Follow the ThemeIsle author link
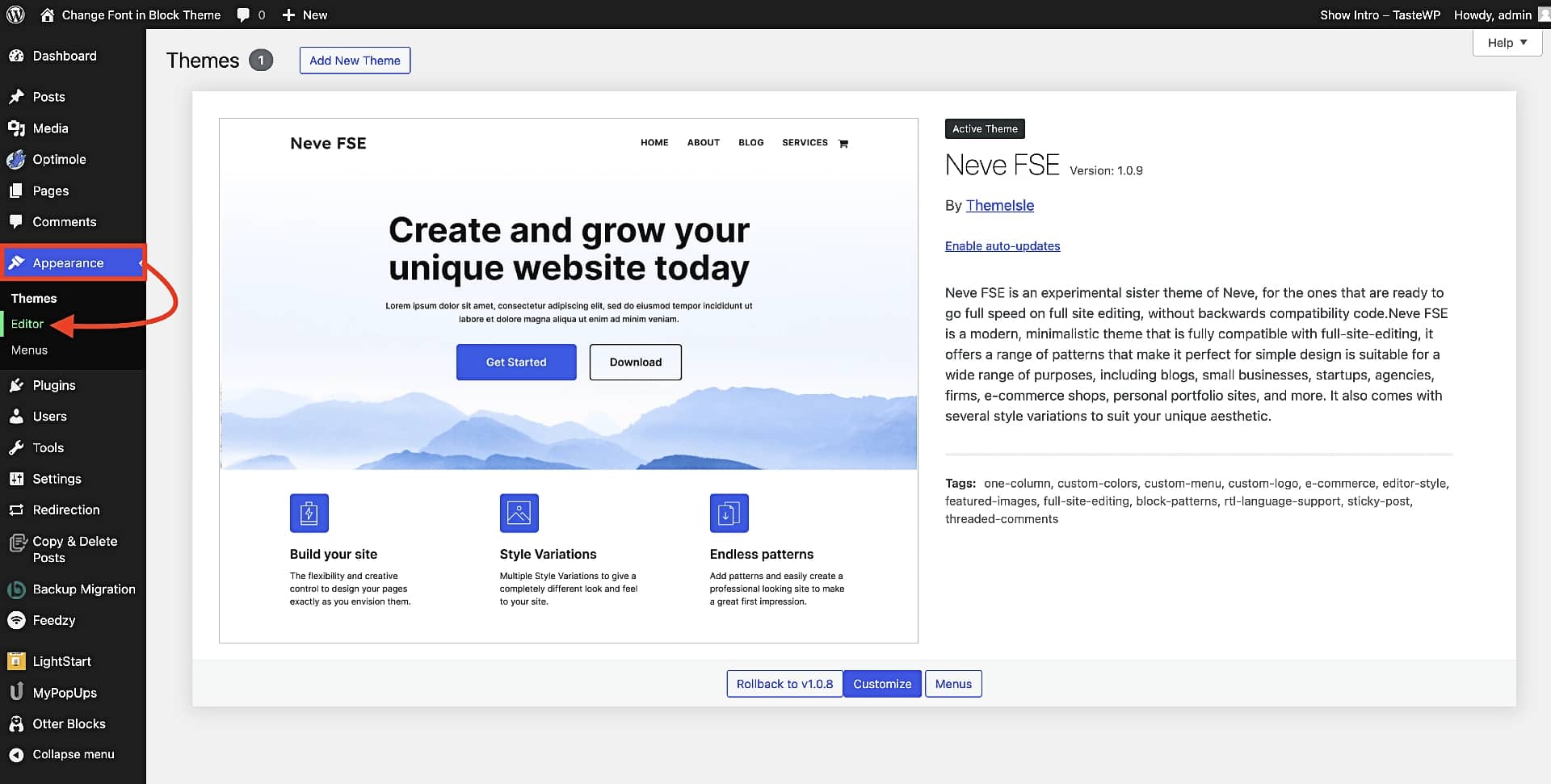 point(1000,205)
